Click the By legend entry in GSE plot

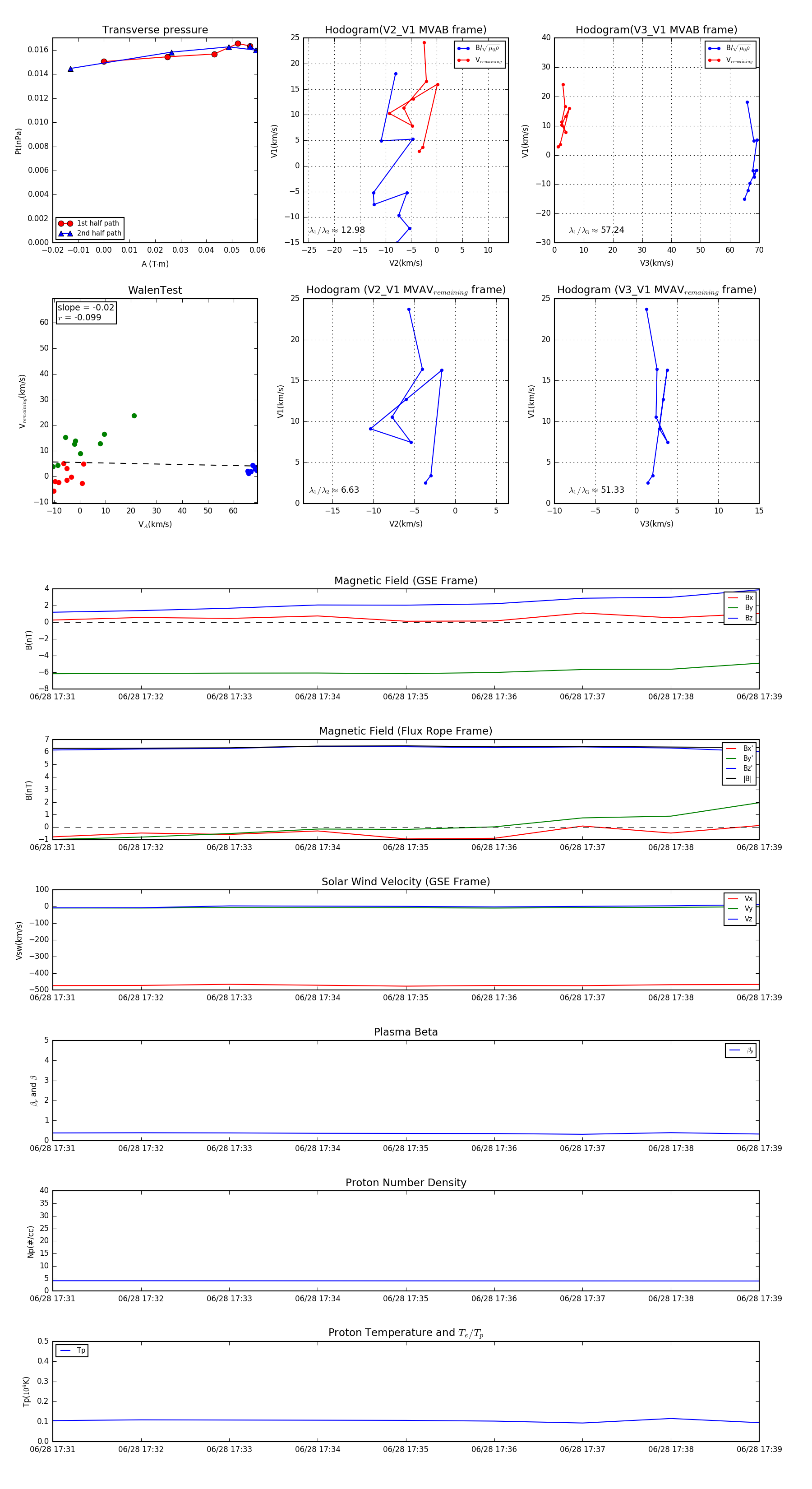740,608
